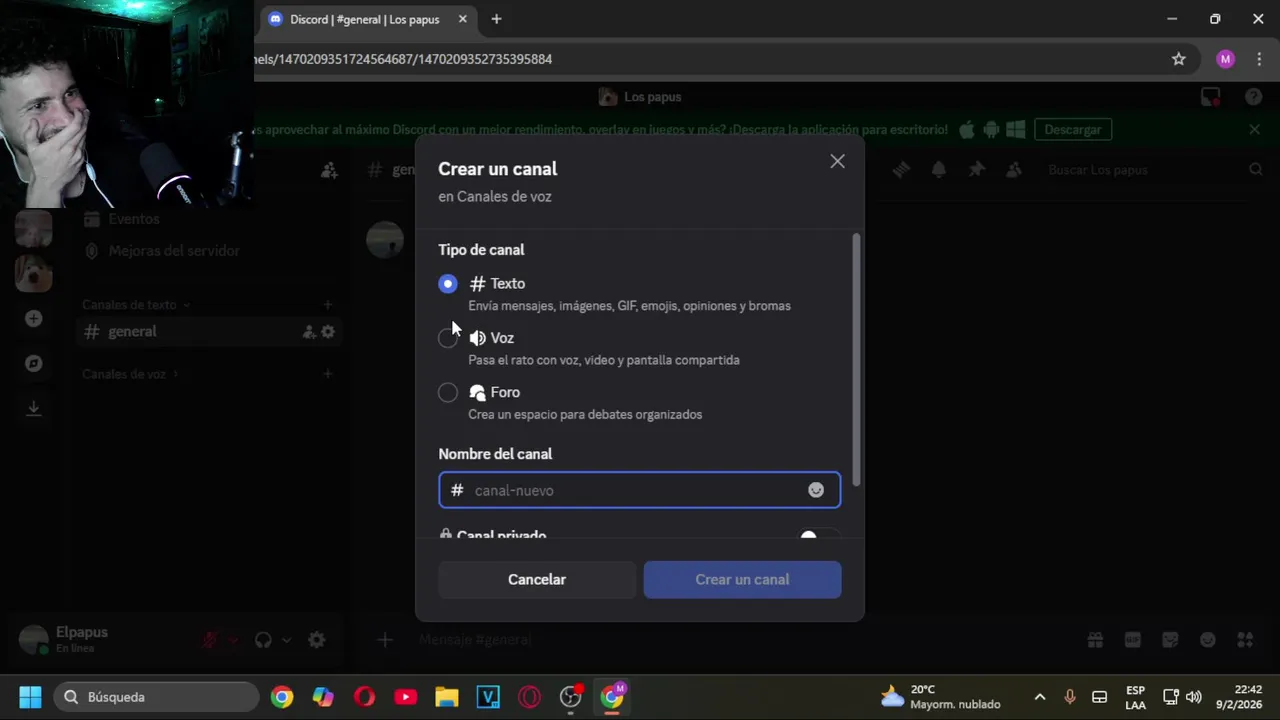The width and height of the screenshot is (1280, 720).
Task: Open a new browser tab
Action: [496, 19]
